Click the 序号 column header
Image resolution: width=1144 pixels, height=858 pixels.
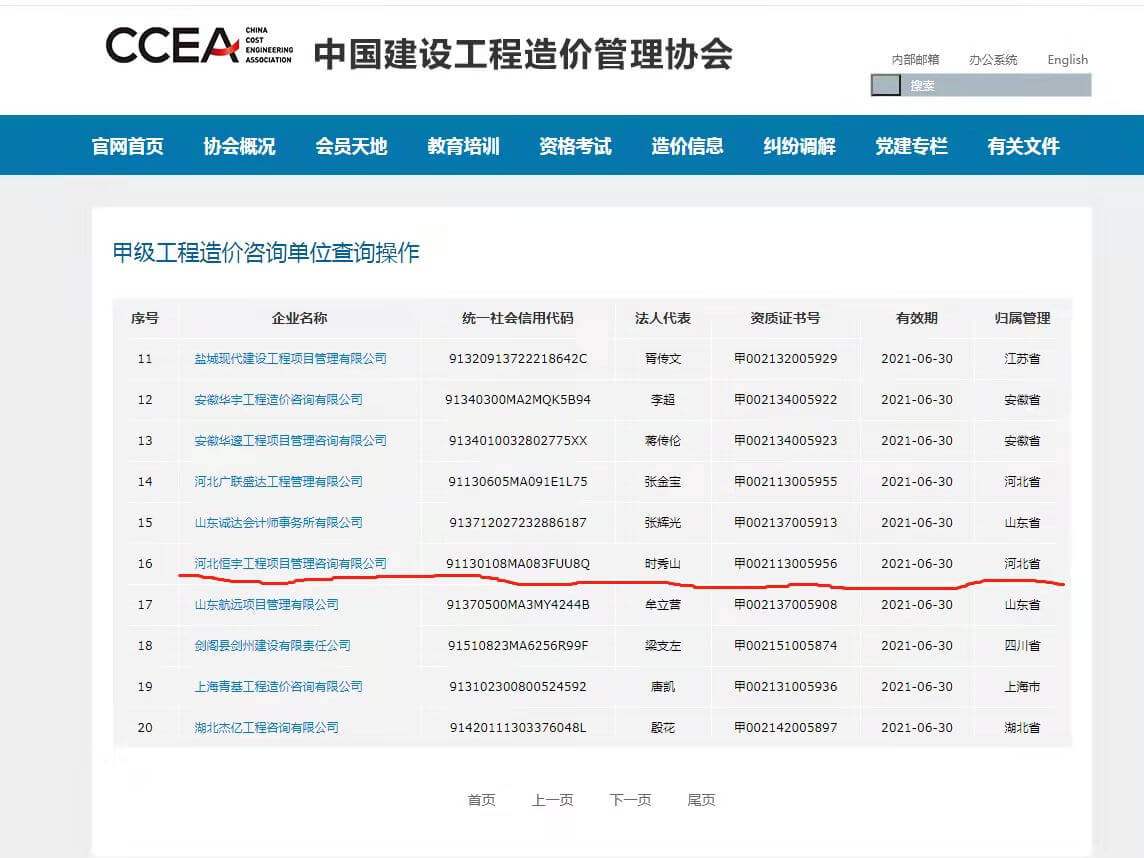coord(144,318)
